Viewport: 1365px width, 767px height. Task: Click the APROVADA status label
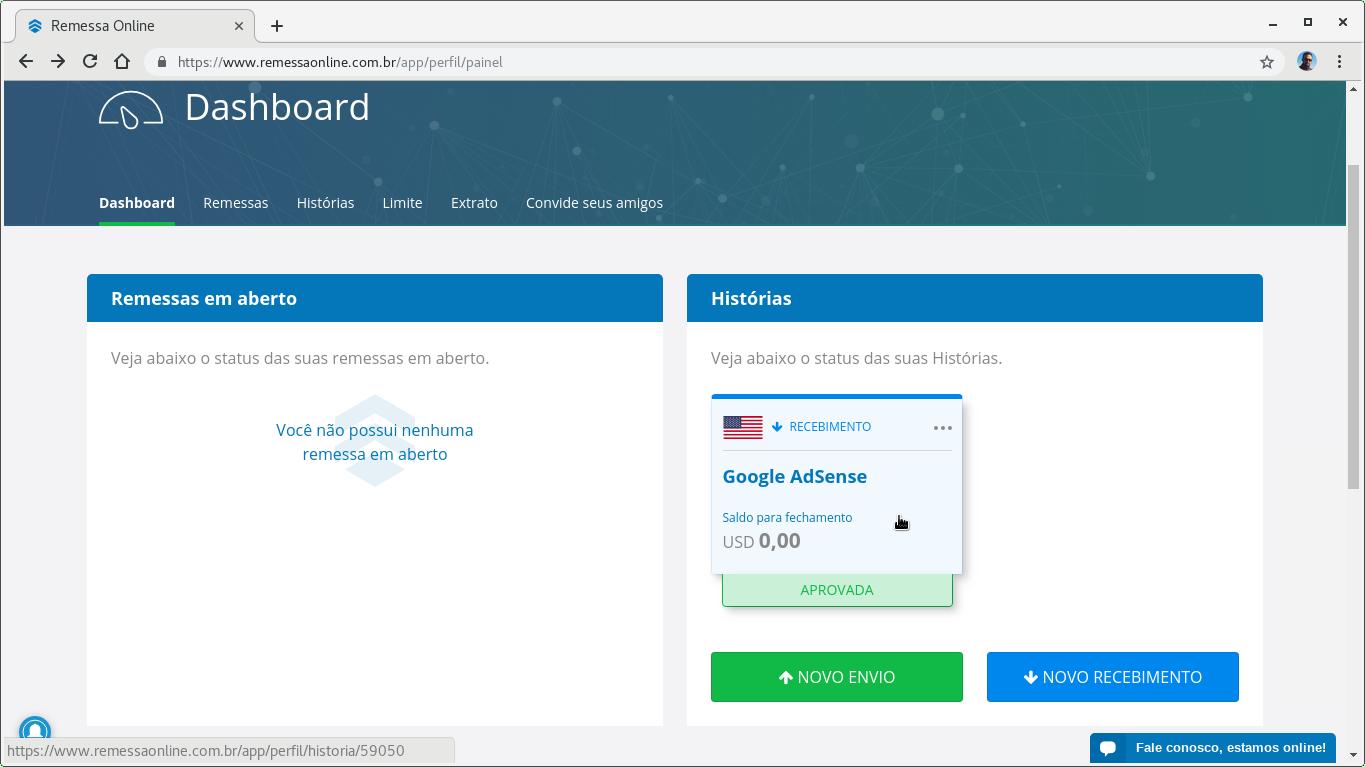pyautogui.click(x=837, y=590)
